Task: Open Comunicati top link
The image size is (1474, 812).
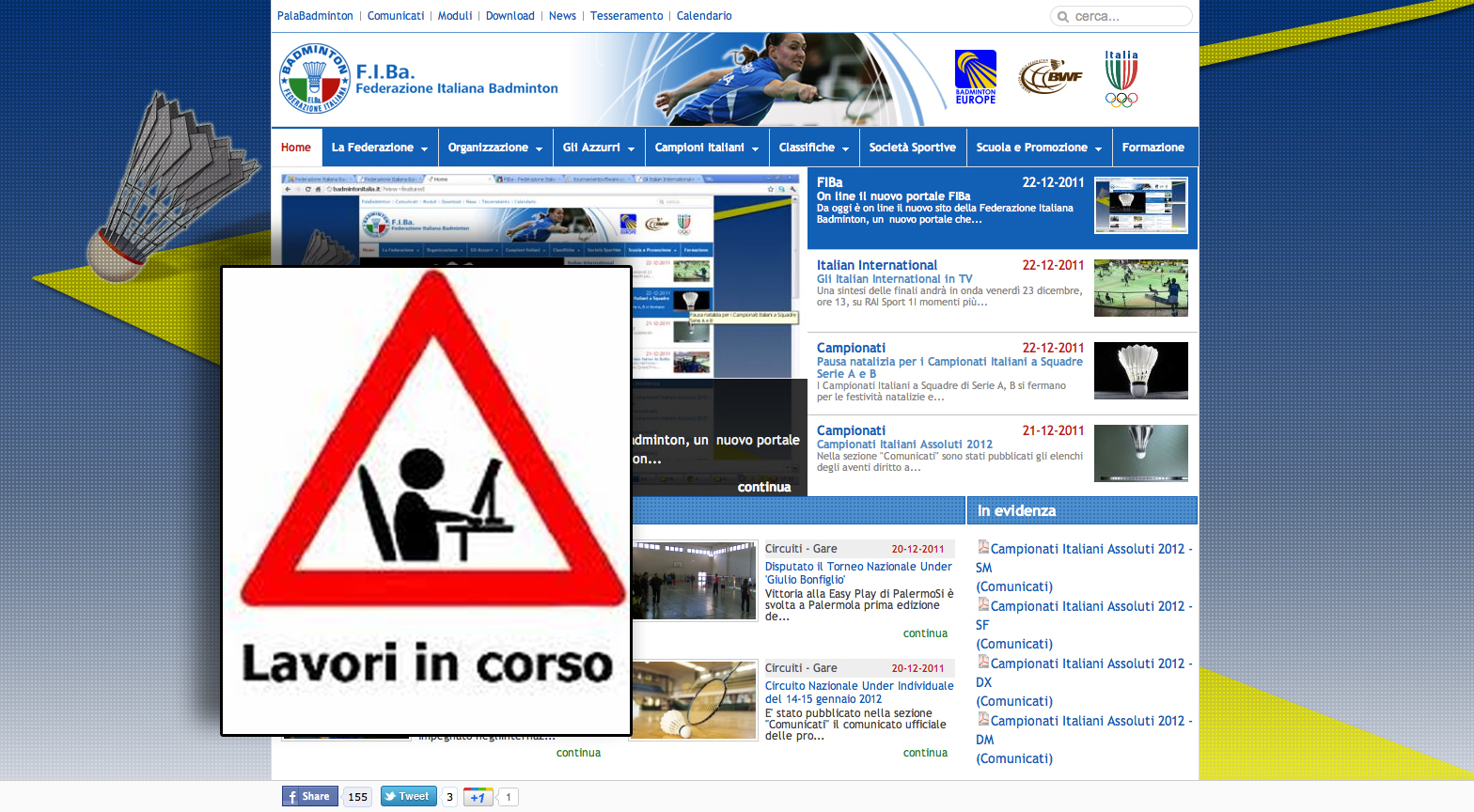Action: (x=396, y=16)
